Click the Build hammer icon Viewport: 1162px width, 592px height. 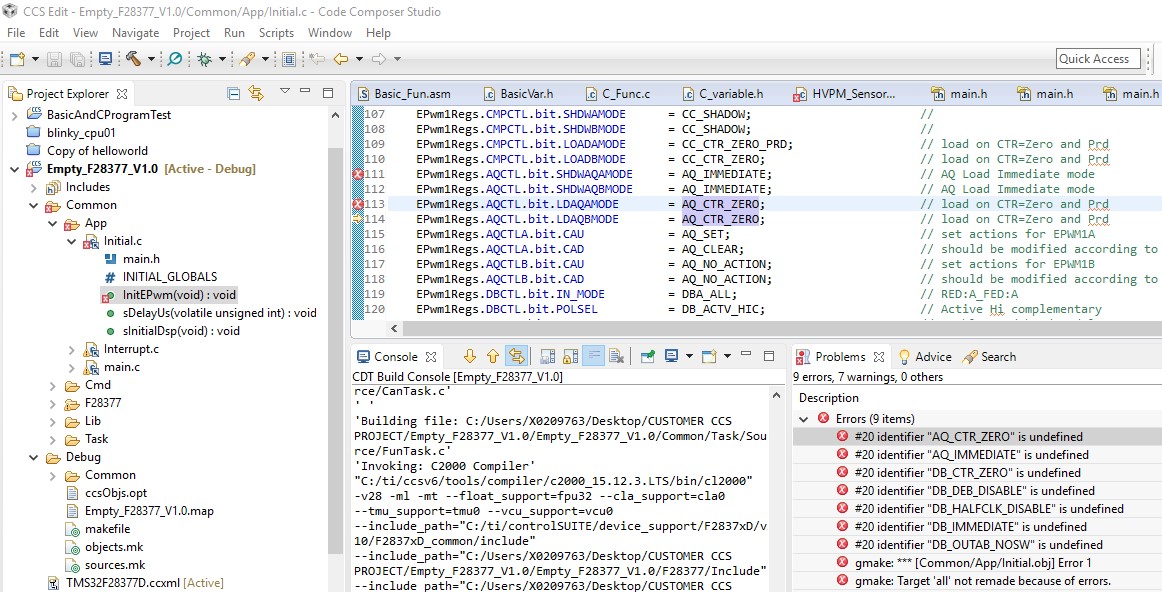[x=132, y=59]
